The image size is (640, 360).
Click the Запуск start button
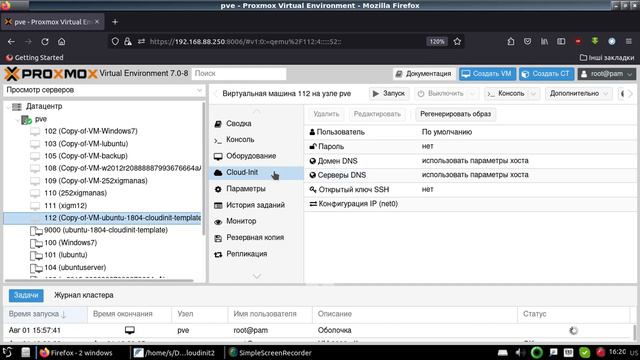(x=389, y=94)
